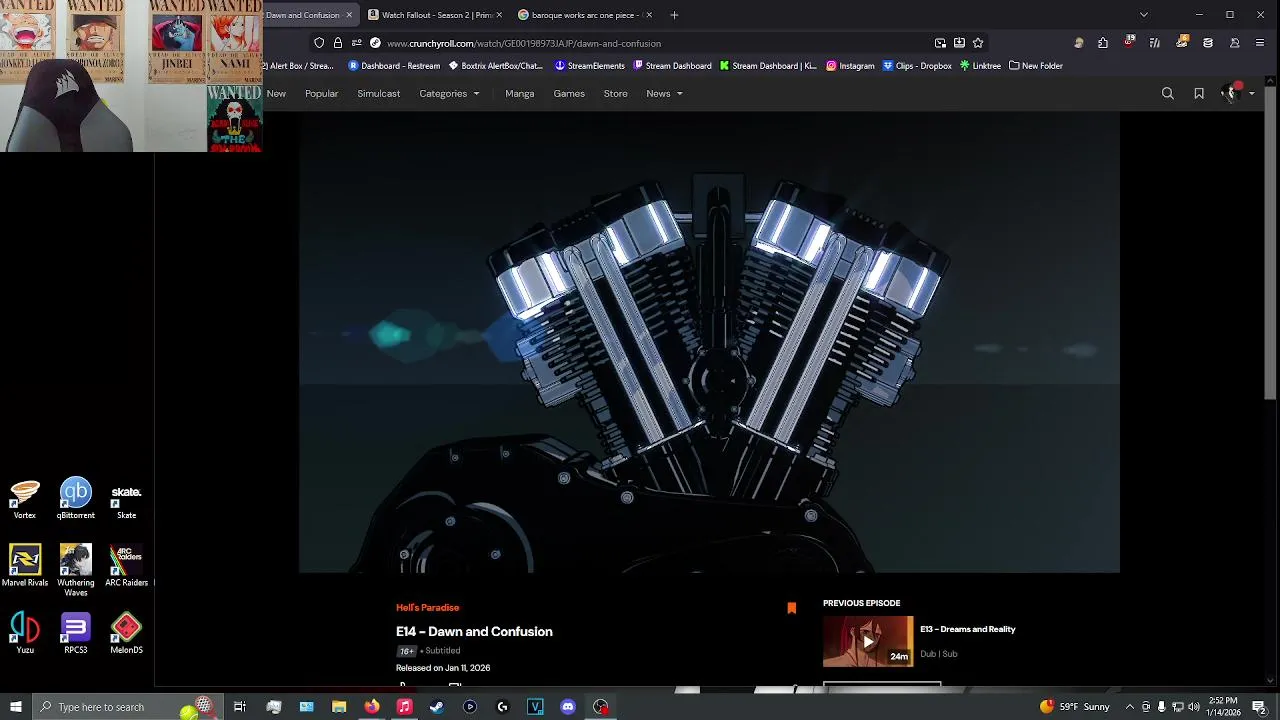The width and height of the screenshot is (1280, 720).
Task: Open the New Folder bookmarks folder
Action: point(1036,66)
